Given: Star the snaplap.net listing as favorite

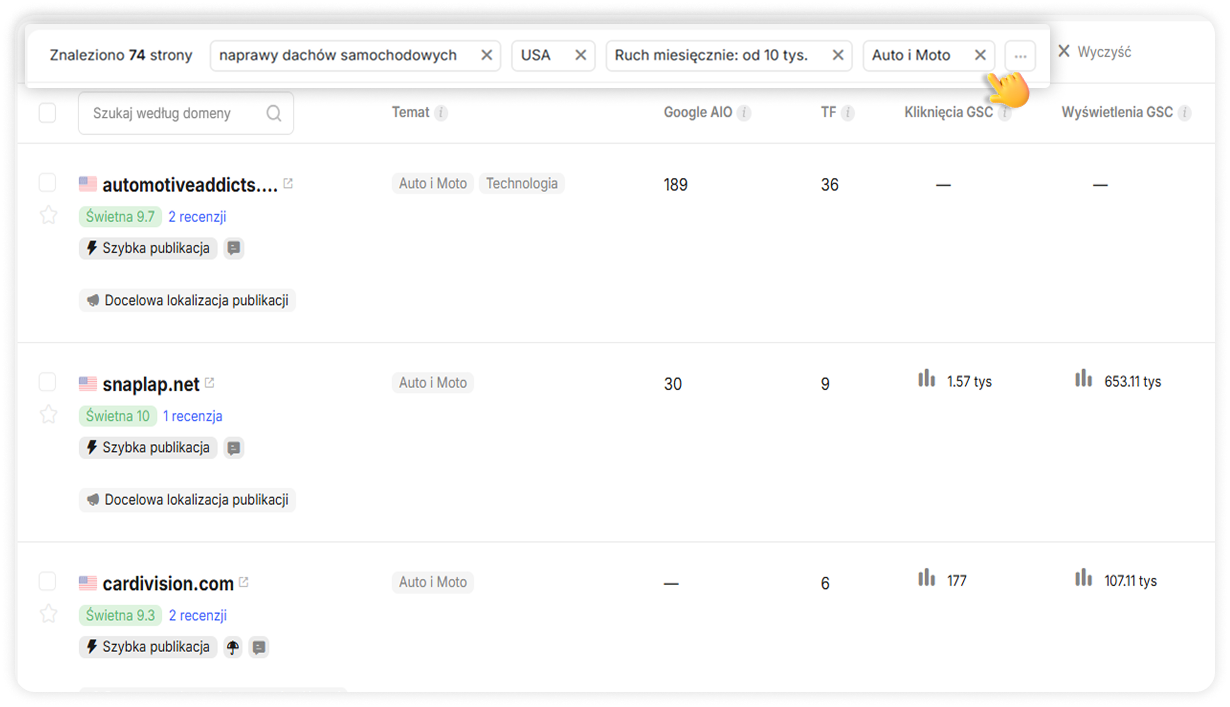Looking at the screenshot, I should (48, 414).
